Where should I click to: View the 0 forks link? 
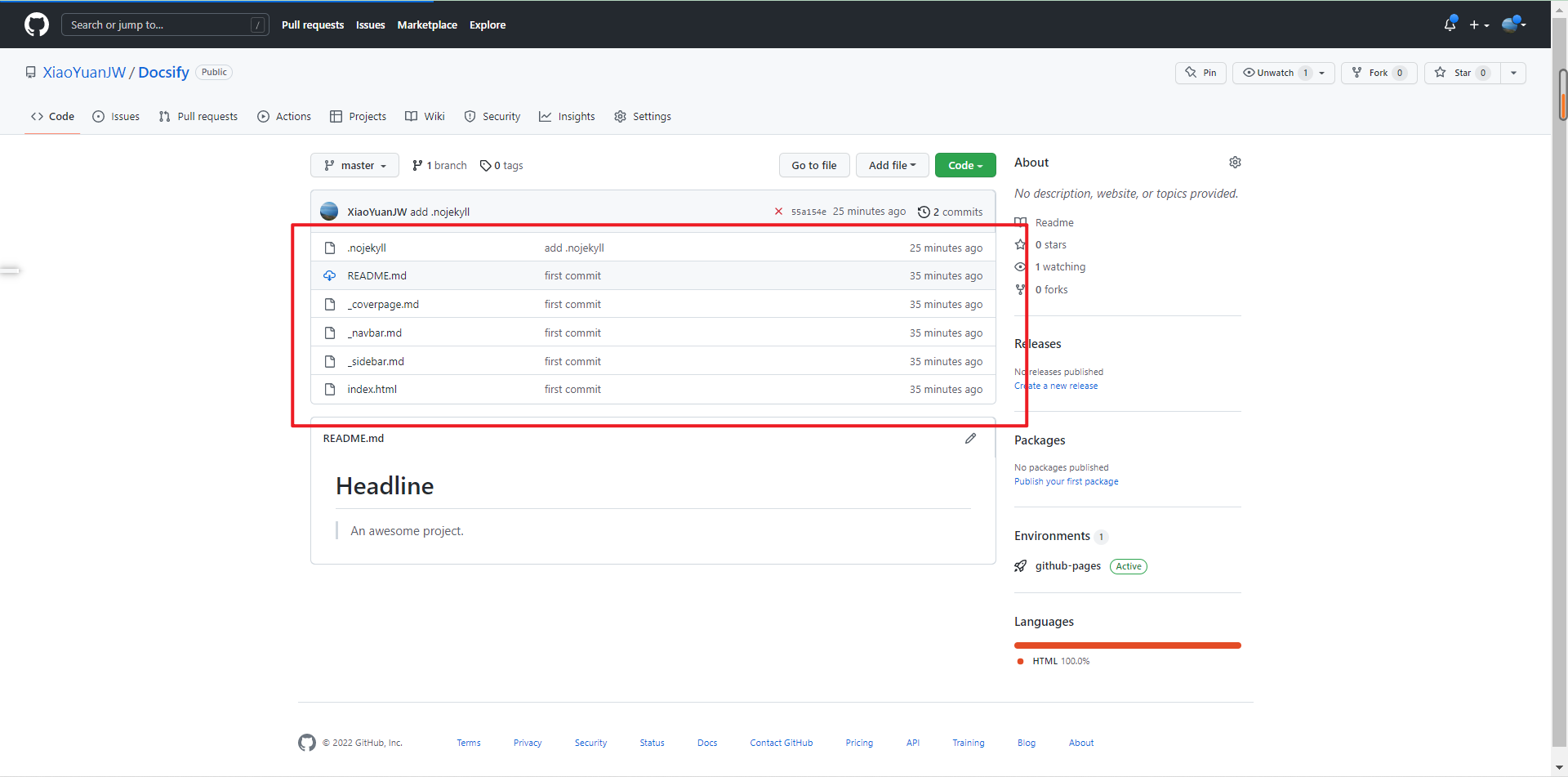tap(1041, 290)
